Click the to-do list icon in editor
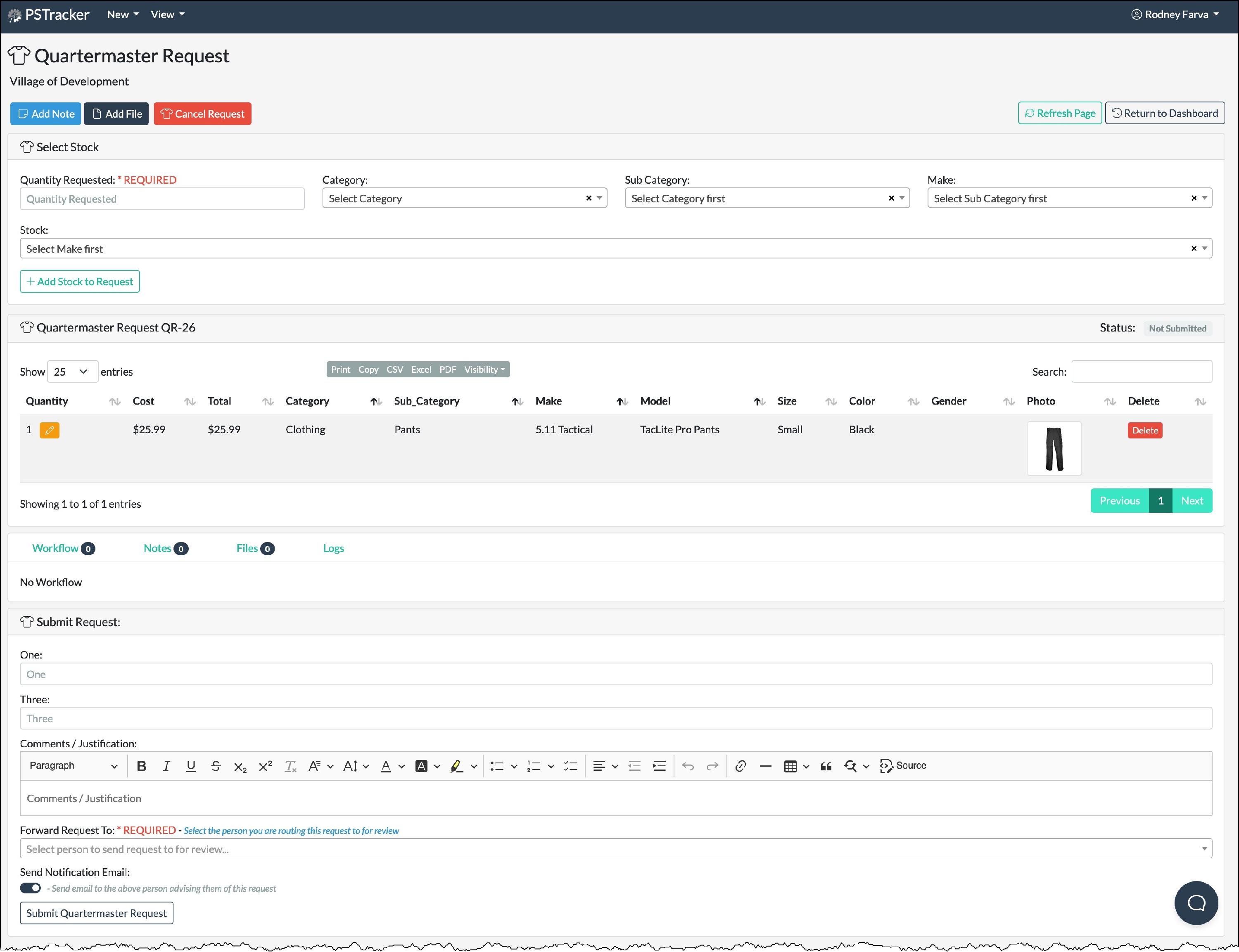 pos(570,766)
